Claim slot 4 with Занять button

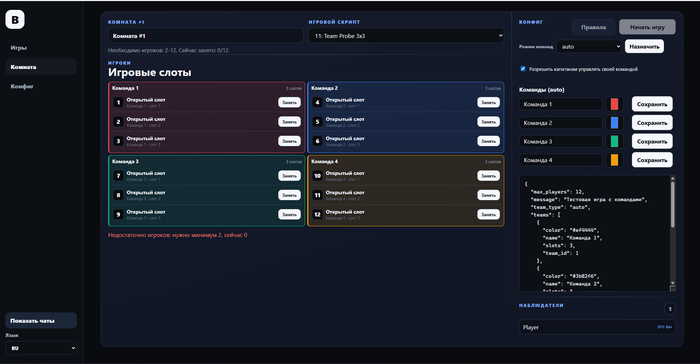pyautogui.click(x=488, y=102)
